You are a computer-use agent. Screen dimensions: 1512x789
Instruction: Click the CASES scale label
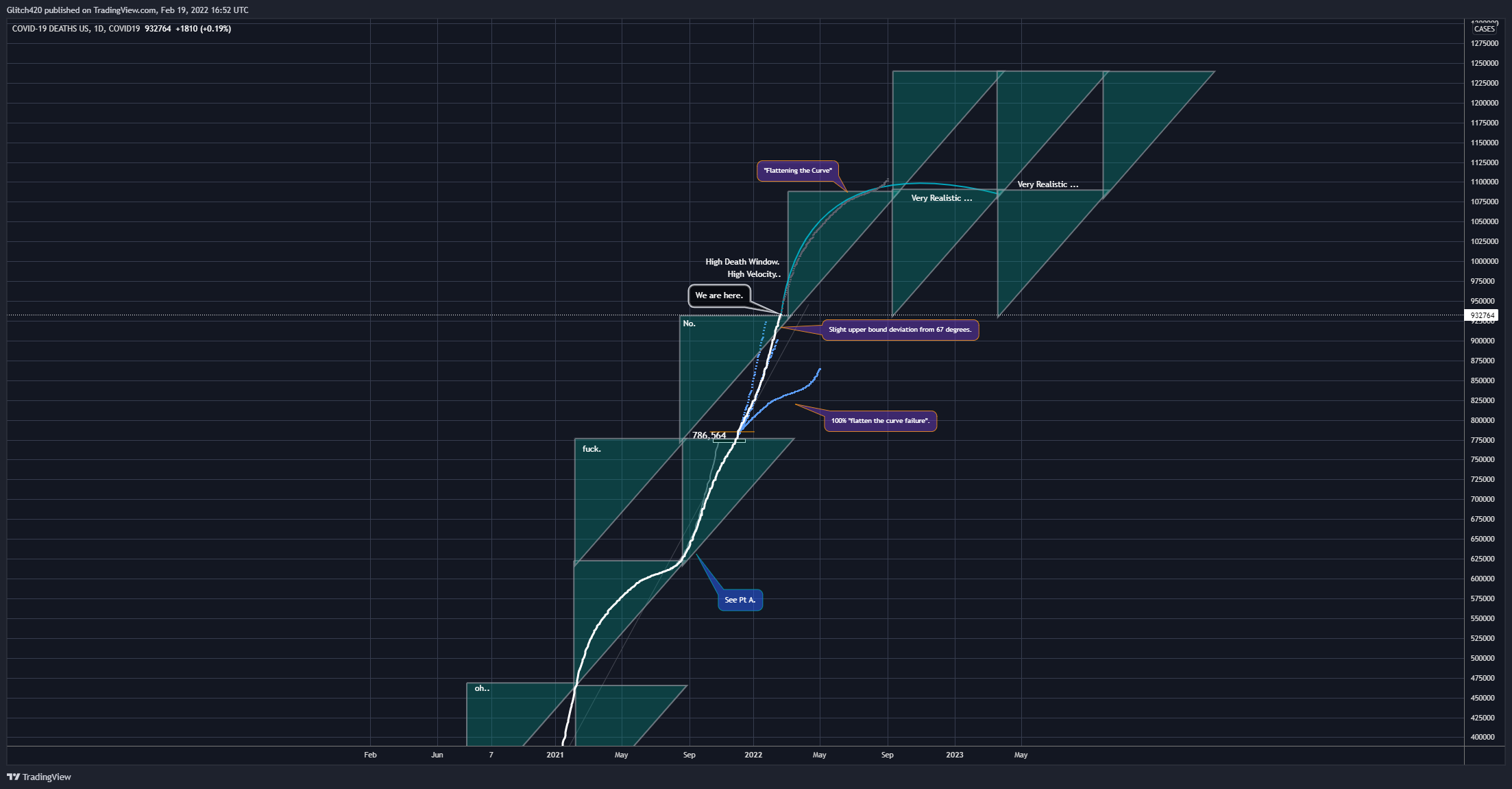tap(1484, 29)
